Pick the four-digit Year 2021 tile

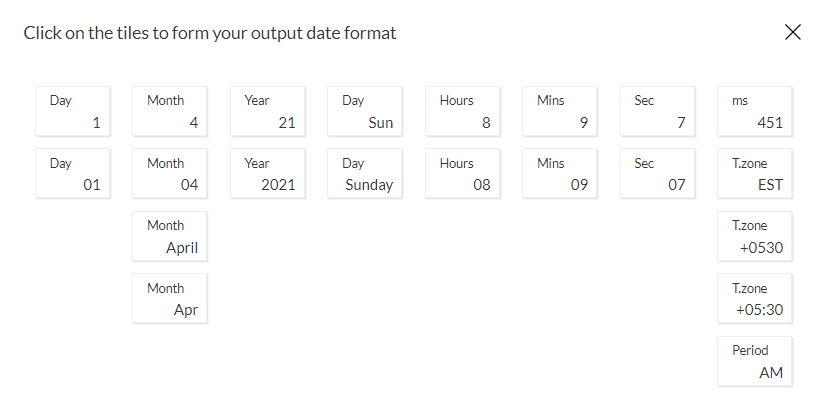[267, 173]
